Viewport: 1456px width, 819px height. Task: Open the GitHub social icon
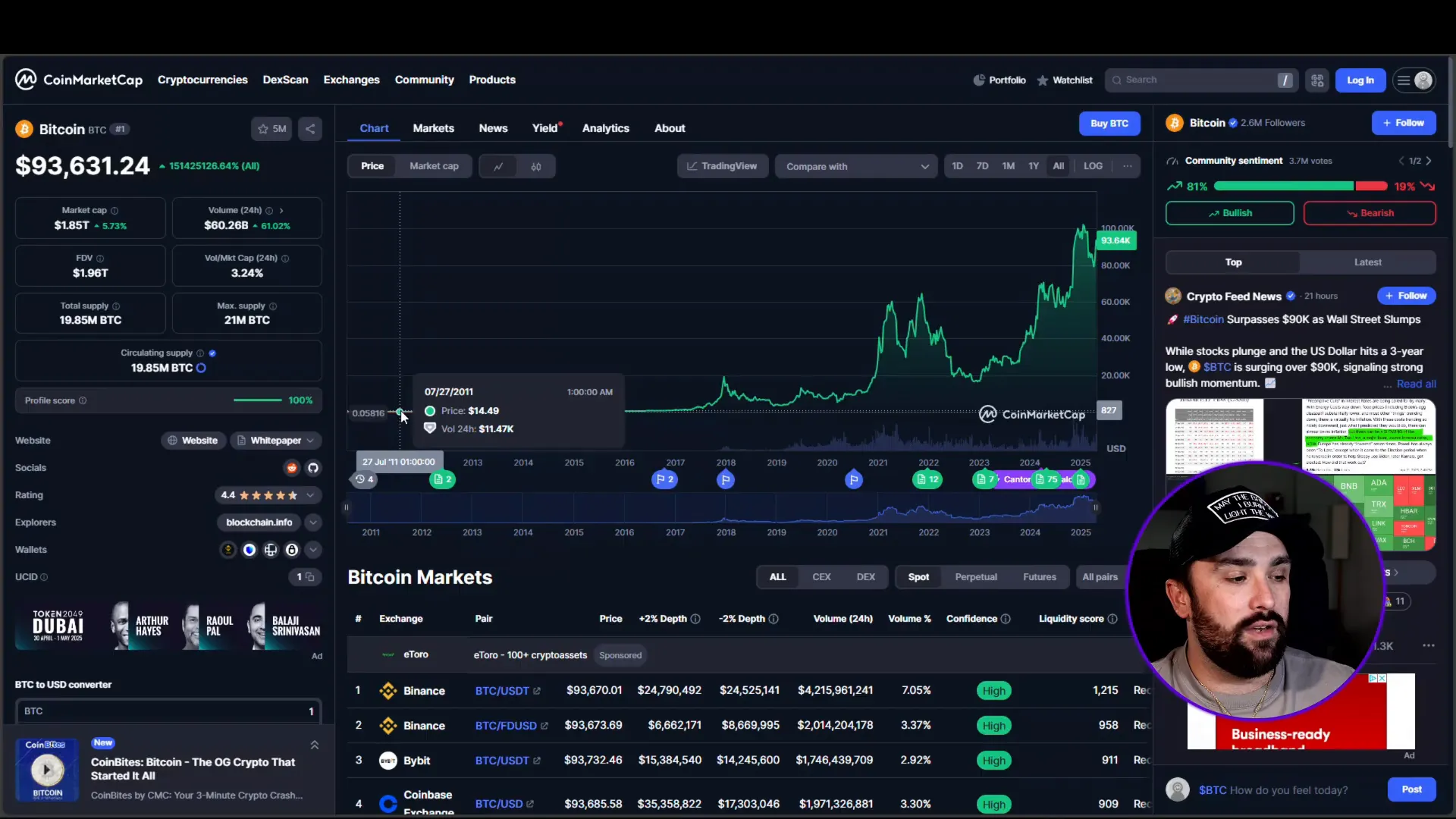tap(313, 468)
